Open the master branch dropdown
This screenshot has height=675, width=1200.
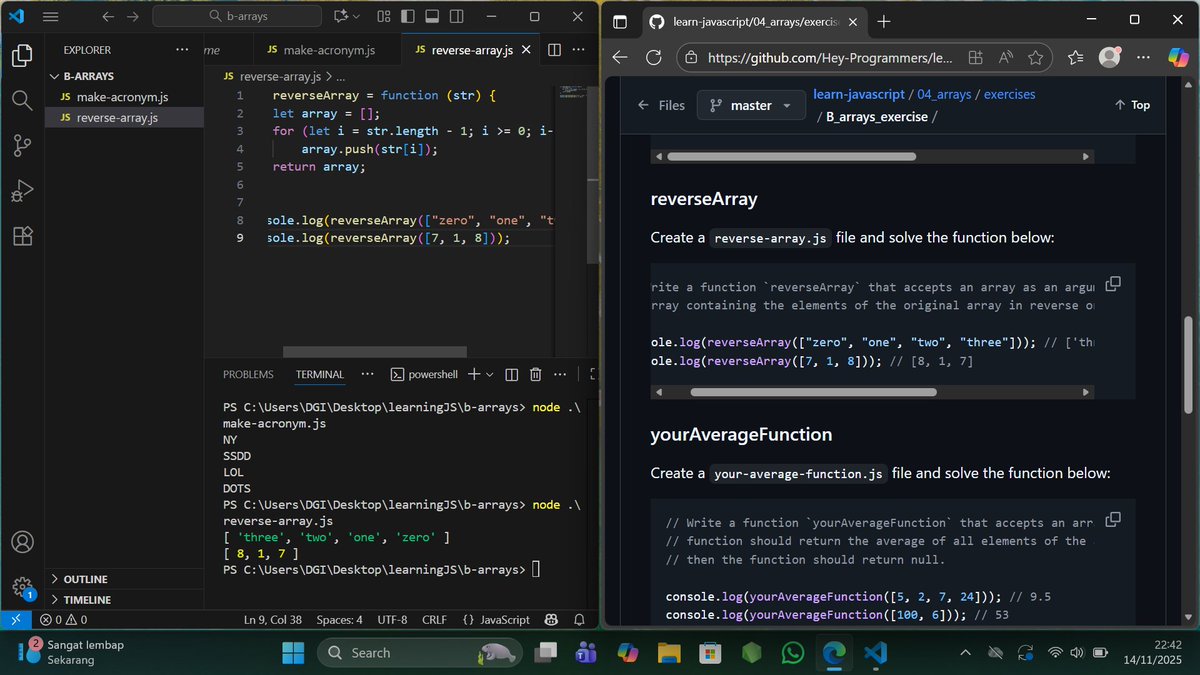point(751,104)
